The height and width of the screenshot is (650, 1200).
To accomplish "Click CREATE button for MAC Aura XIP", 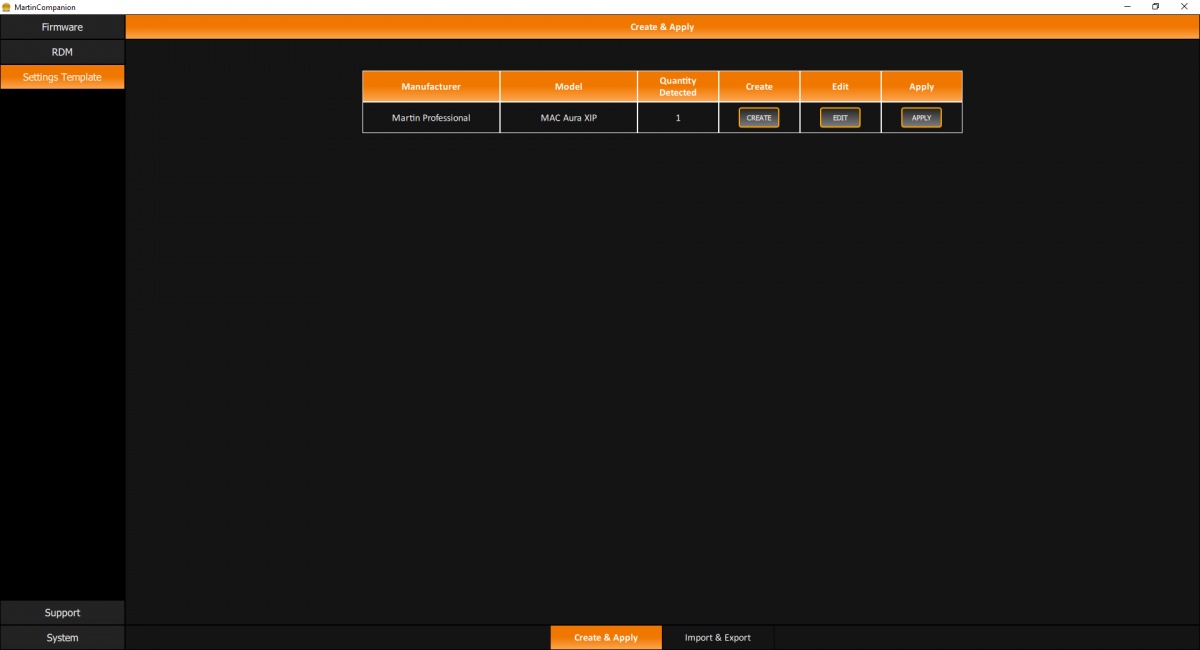I will pos(759,118).
